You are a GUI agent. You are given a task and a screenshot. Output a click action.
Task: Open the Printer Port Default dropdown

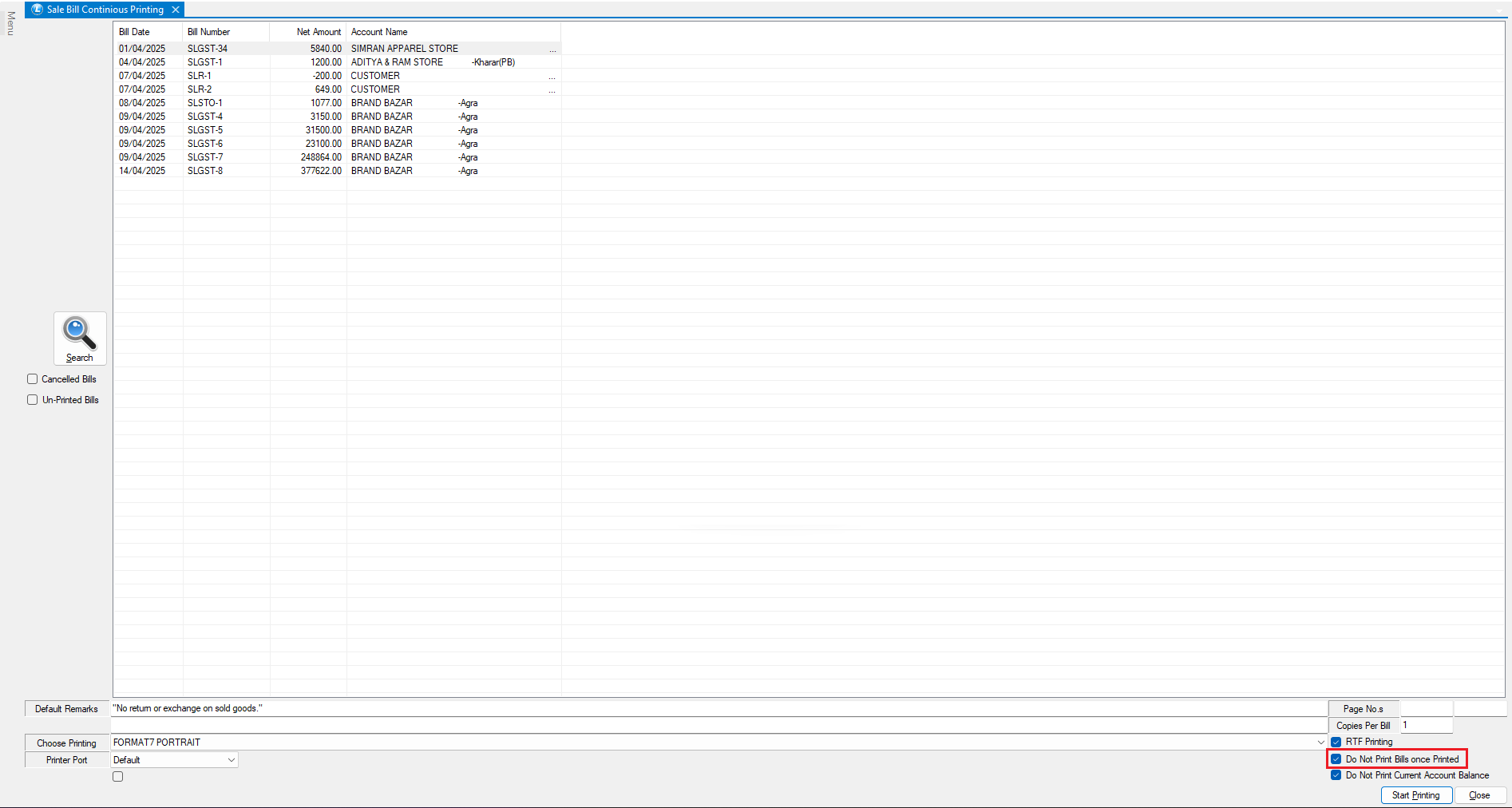pos(231,760)
